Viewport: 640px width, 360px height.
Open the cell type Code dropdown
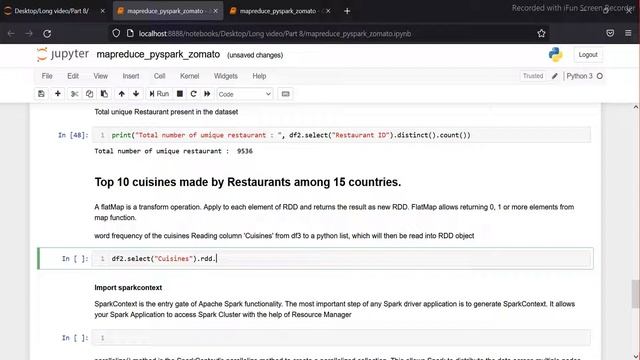pos(244,94)
